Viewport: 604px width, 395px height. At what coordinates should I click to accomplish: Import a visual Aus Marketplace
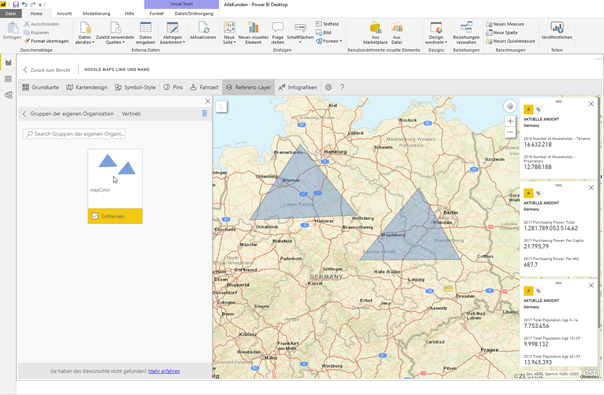pos(375,33)
